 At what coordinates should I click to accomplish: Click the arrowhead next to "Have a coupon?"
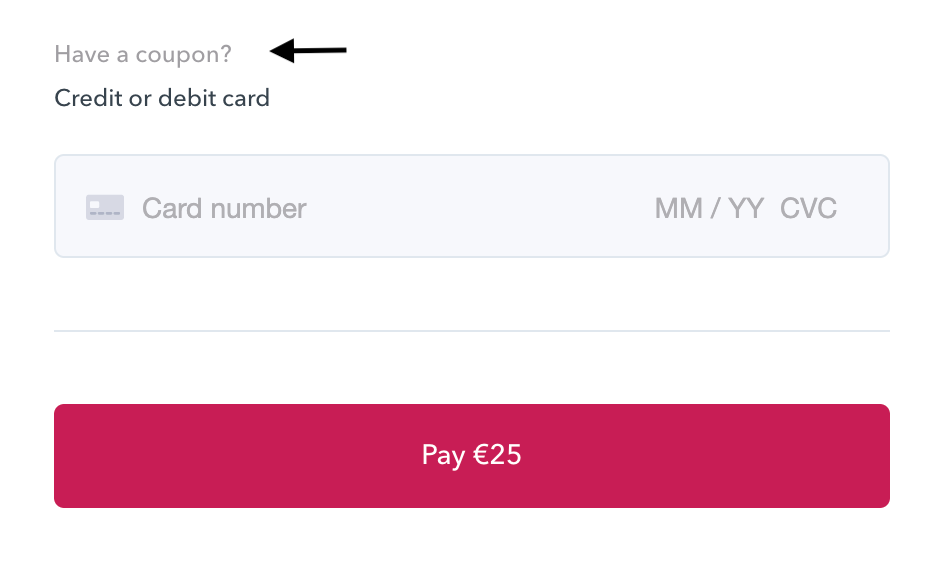282,51
